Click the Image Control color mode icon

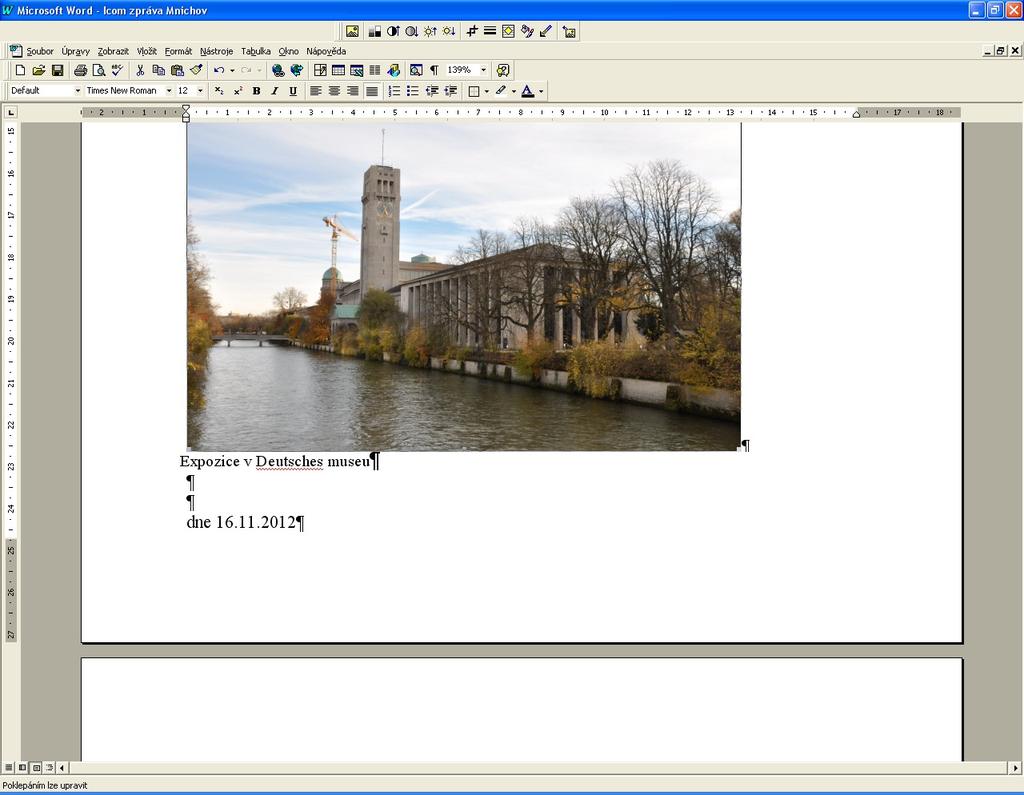point(374,31)
